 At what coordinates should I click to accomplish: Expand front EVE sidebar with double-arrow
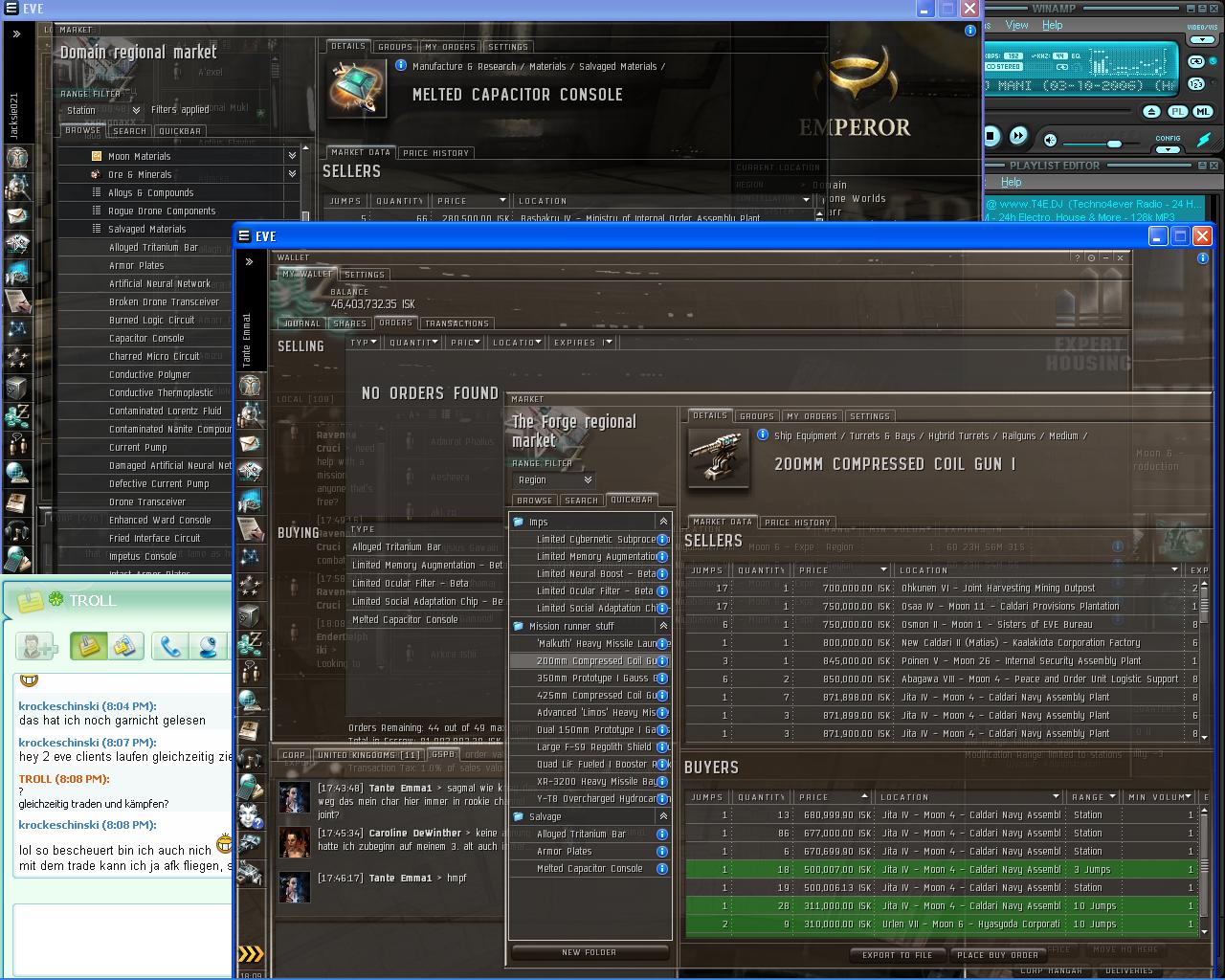[x=249, y=261]
